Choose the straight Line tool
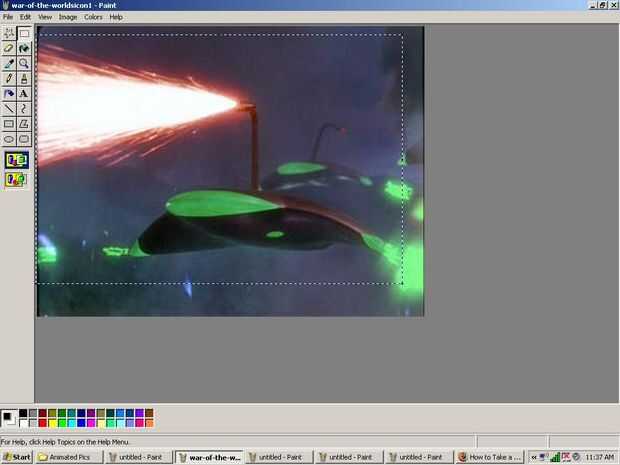Image resolution: width=620 pixels, height=465 pixels. click(9, 109)
